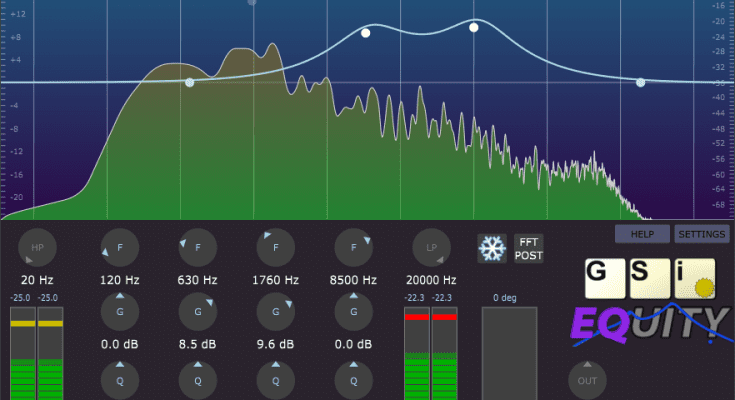Viewport: 735px width, 400px height.
Task: Click the snowflake freeze icon
Action: (491, 248)
